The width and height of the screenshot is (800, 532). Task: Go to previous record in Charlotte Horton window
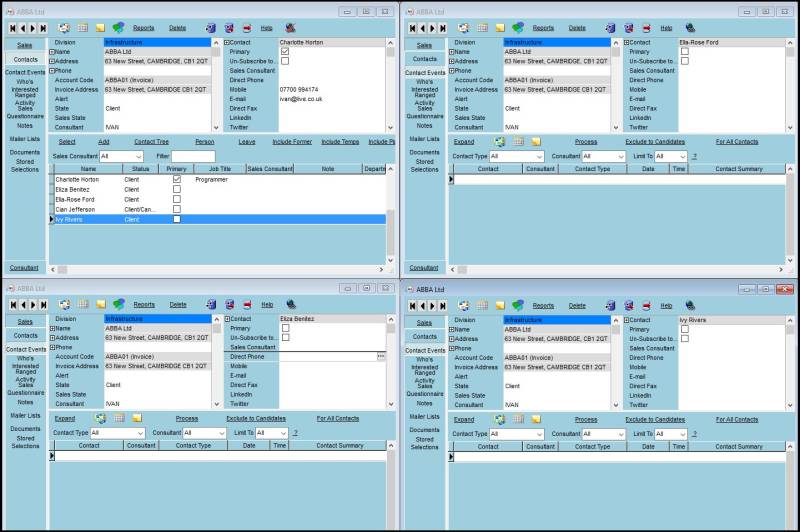pyautogui.click(x=23, y=28)
